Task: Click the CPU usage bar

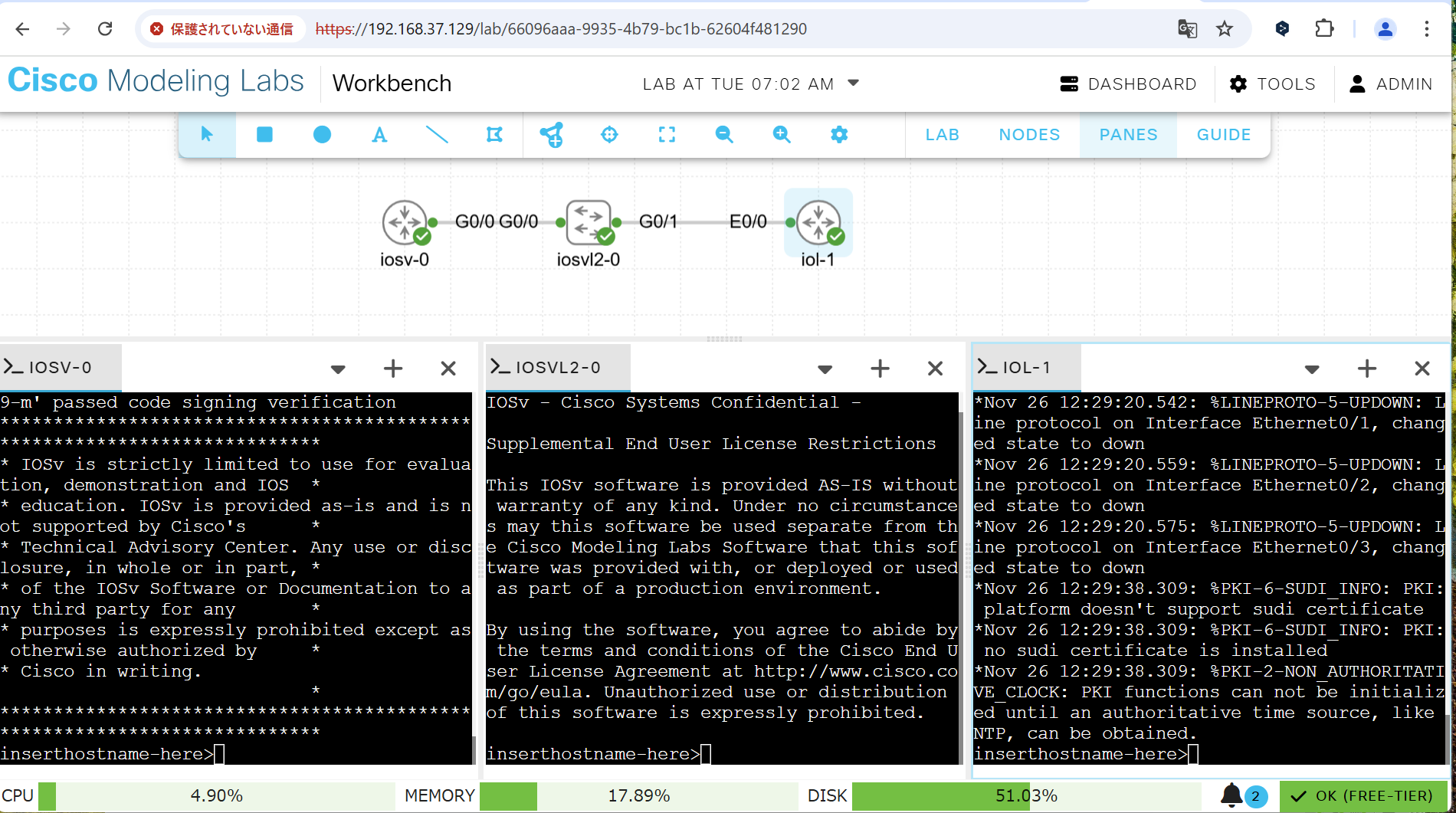Action: tap(216, 796)
